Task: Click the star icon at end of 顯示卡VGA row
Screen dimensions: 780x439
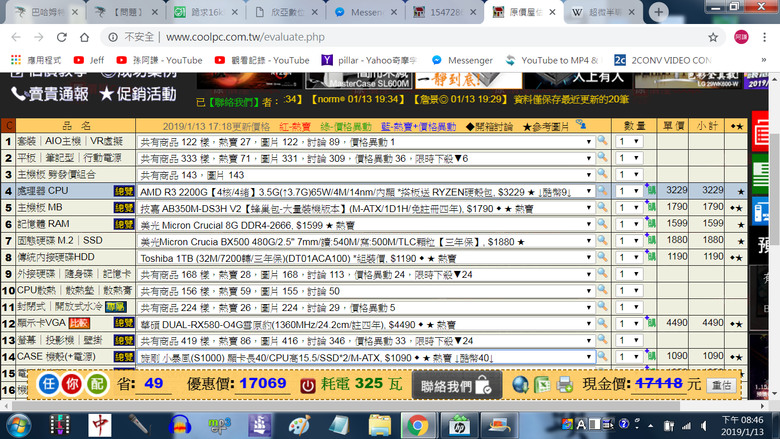Action: (x=737, y=324)
